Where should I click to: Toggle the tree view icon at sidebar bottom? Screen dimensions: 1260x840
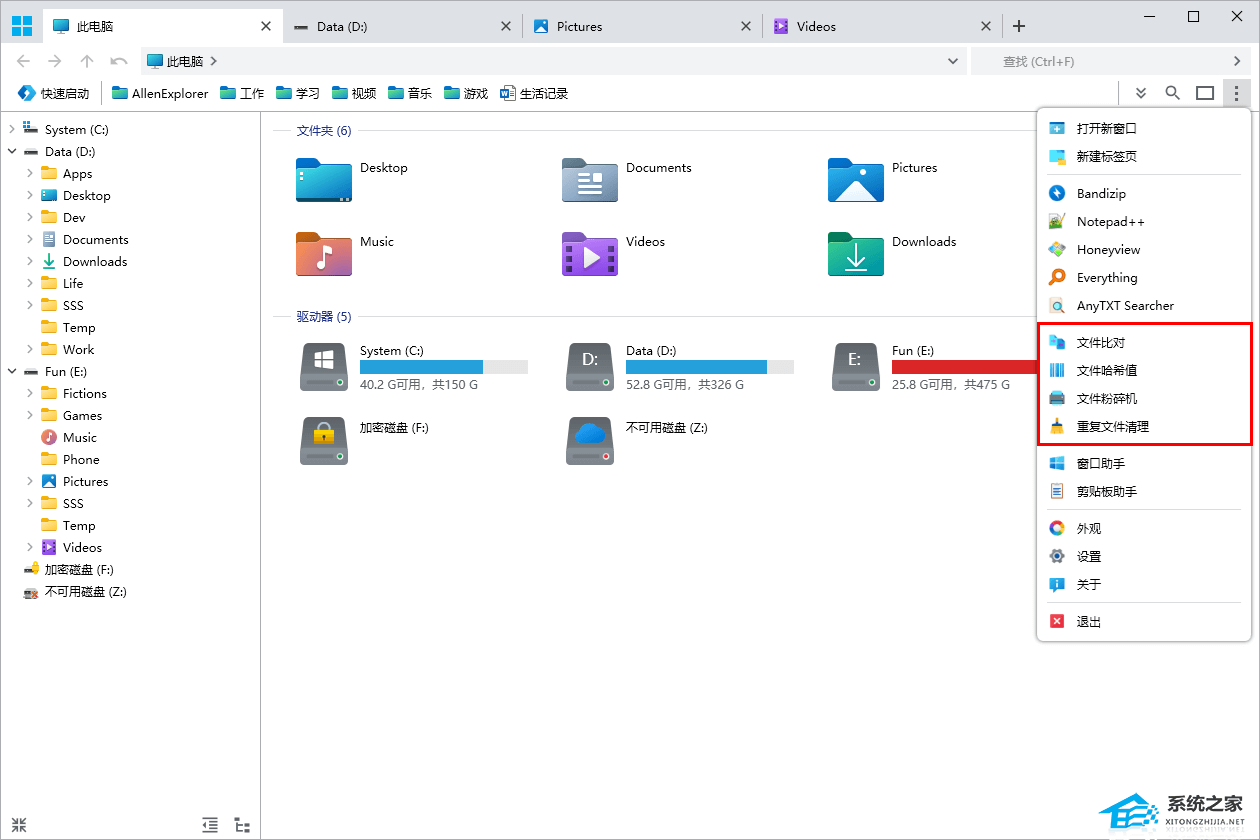tap(242, 825)
